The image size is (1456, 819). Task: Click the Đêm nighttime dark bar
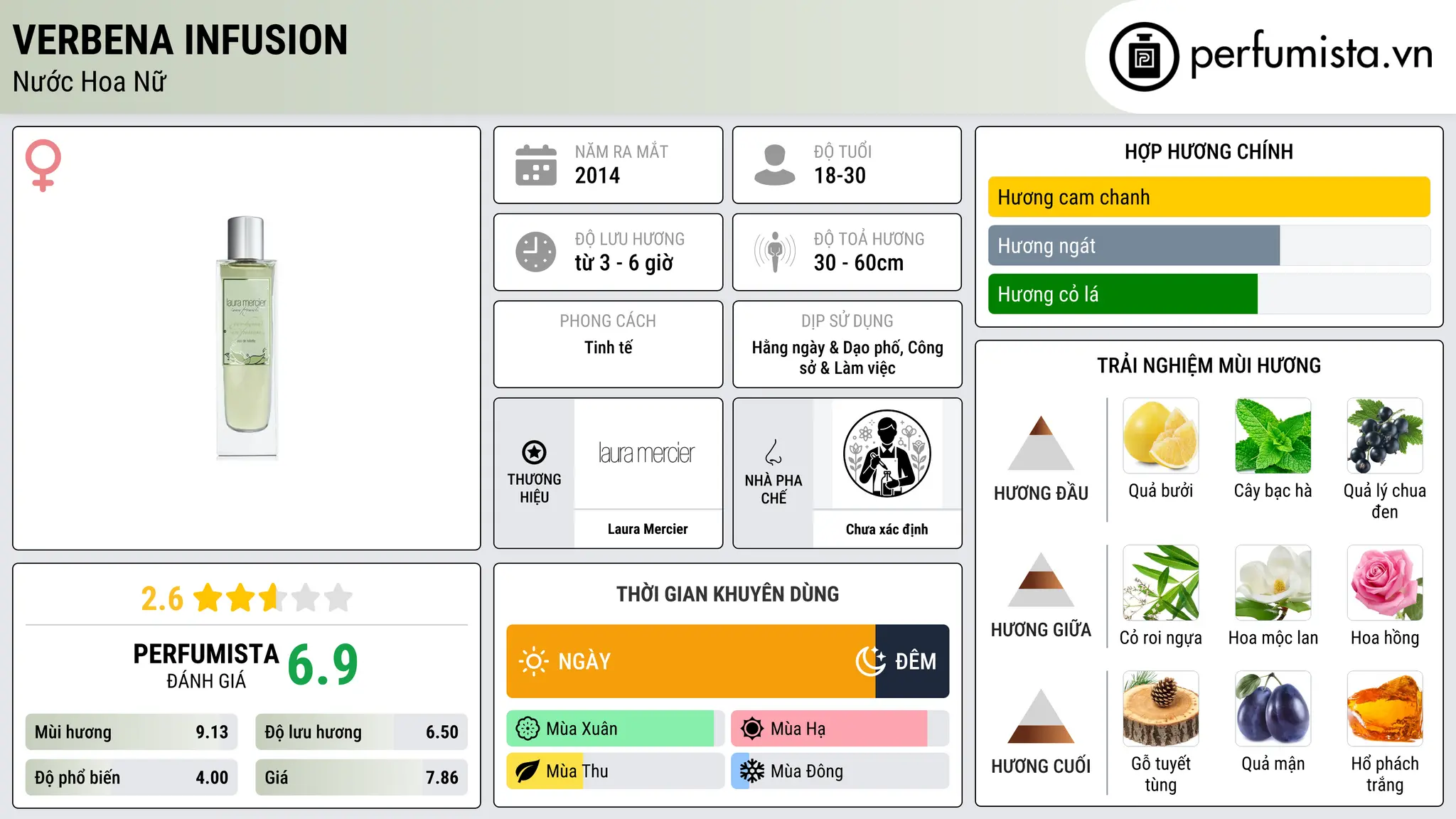(912, 661)
